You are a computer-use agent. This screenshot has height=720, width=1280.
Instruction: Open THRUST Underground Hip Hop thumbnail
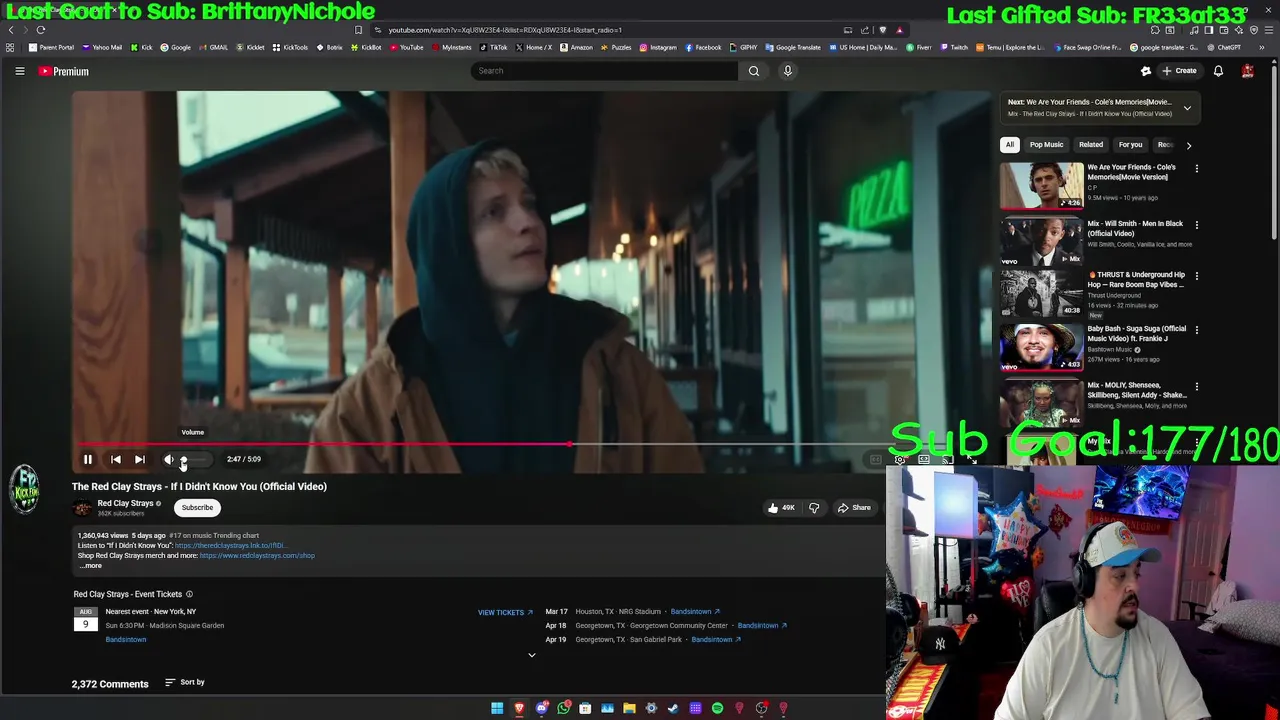point(1041,293)
